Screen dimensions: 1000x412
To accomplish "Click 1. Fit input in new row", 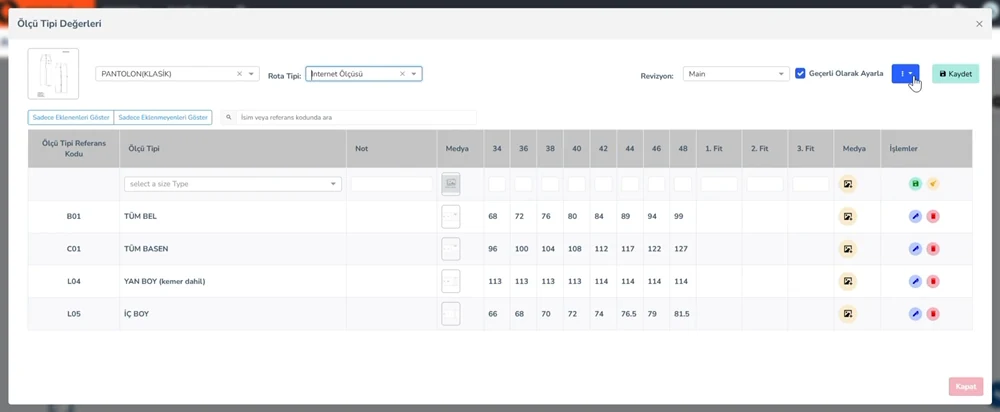I will point(719,184).
